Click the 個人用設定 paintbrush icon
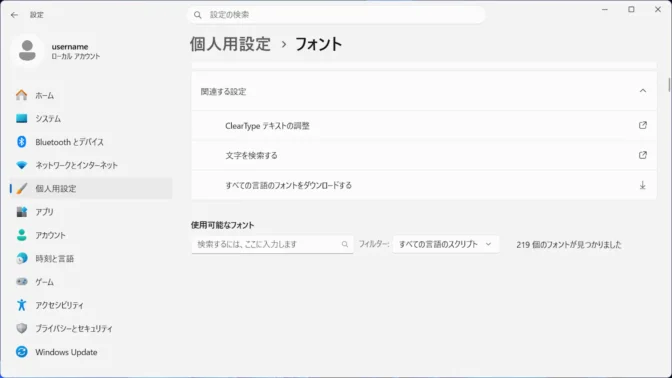672x378 pixels. coord(21,189)
